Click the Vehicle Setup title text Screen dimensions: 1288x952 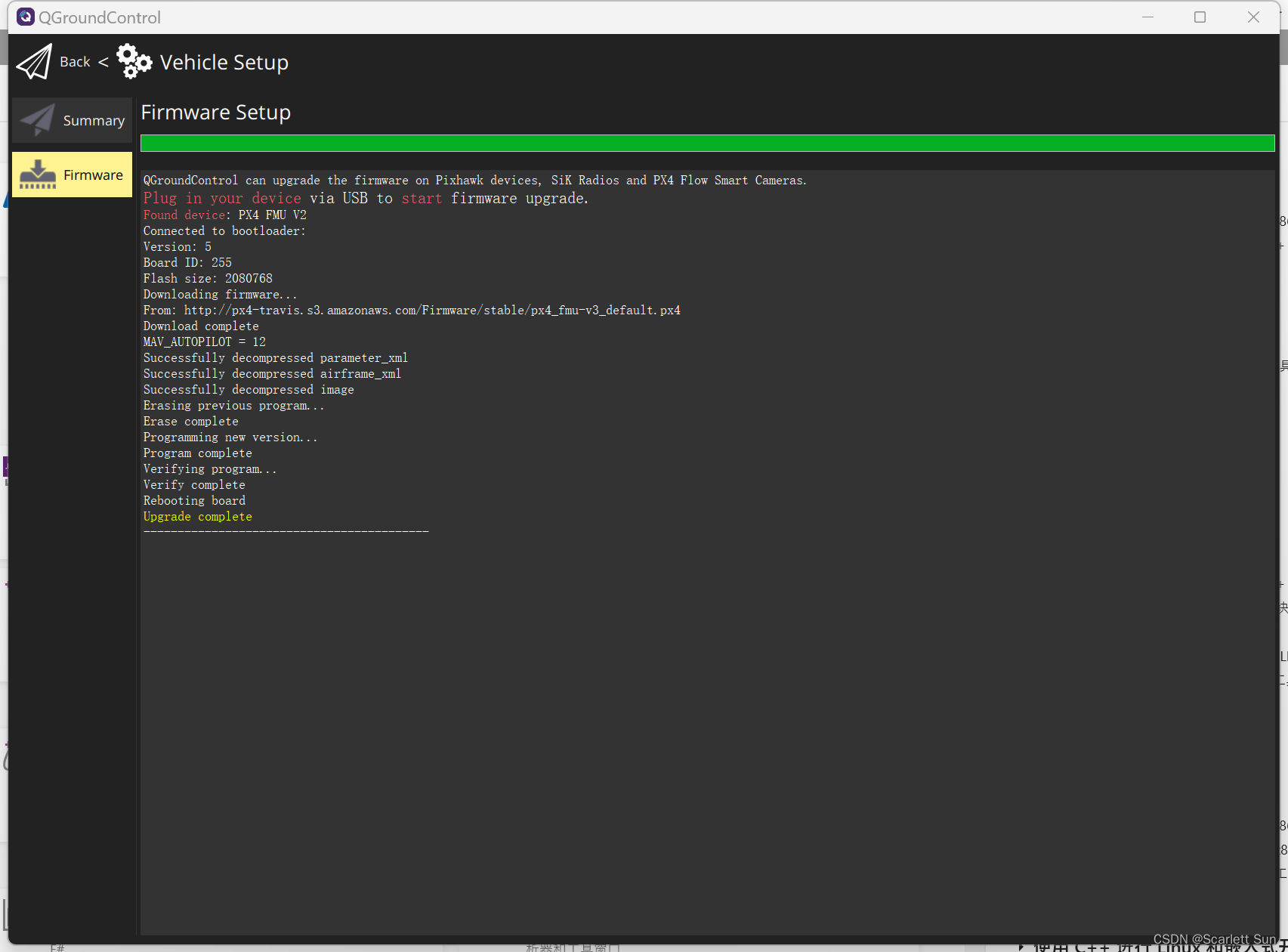pos(224,63)
